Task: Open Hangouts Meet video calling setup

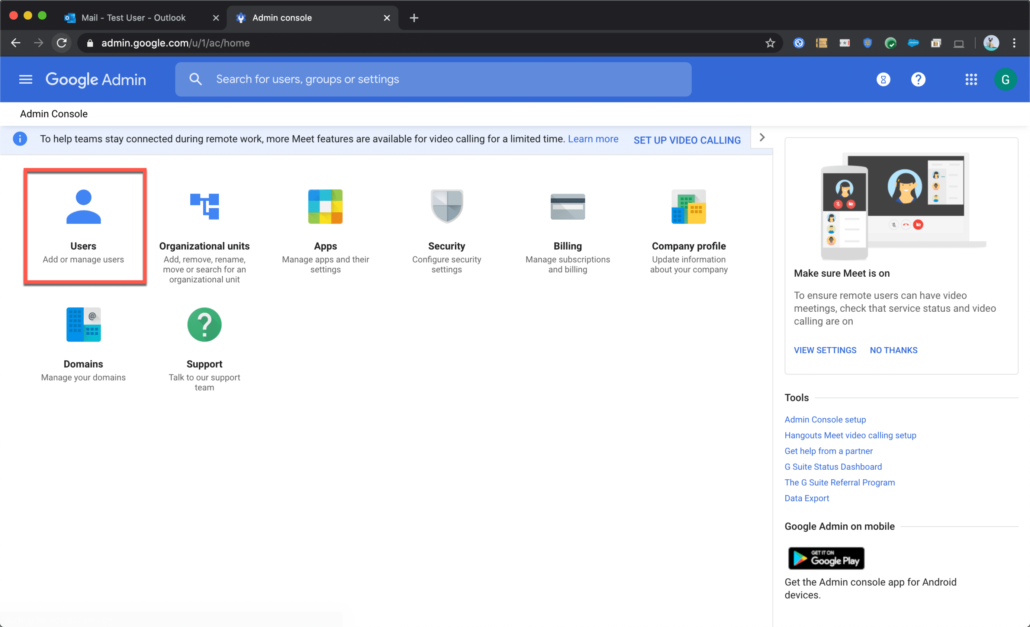Action: point(850,435)
